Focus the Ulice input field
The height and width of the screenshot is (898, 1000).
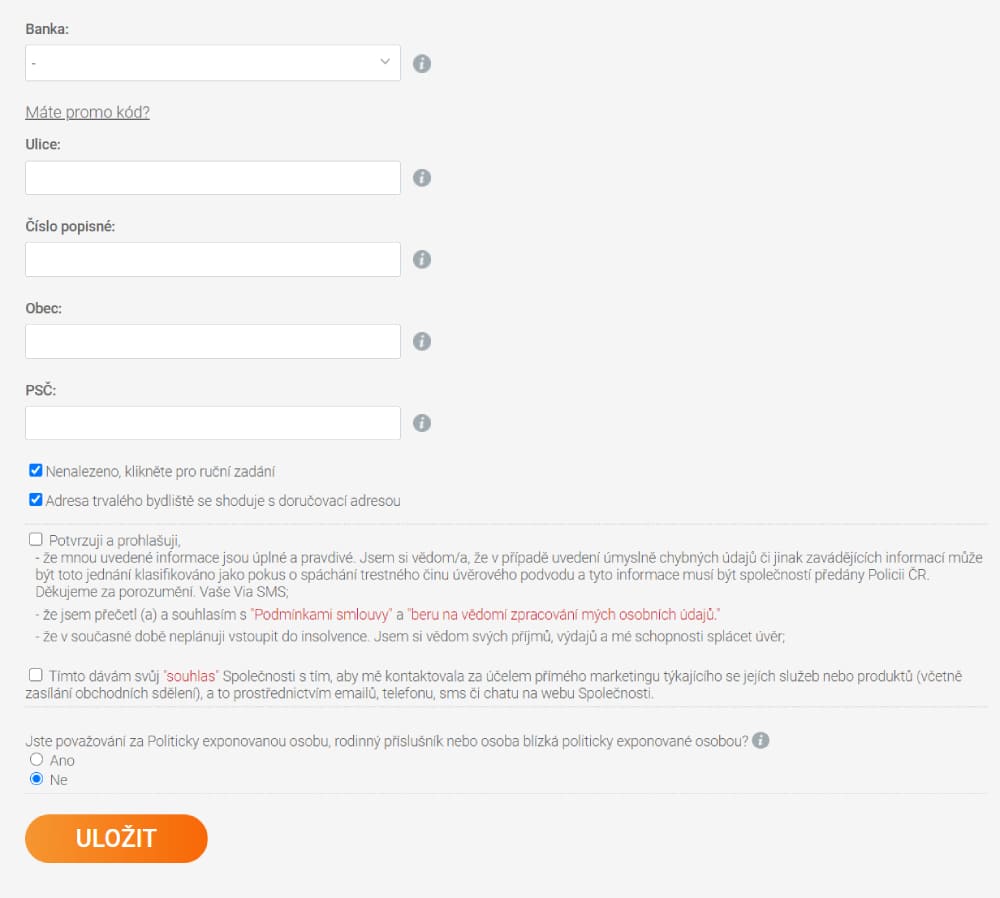(x=213, y=177)
